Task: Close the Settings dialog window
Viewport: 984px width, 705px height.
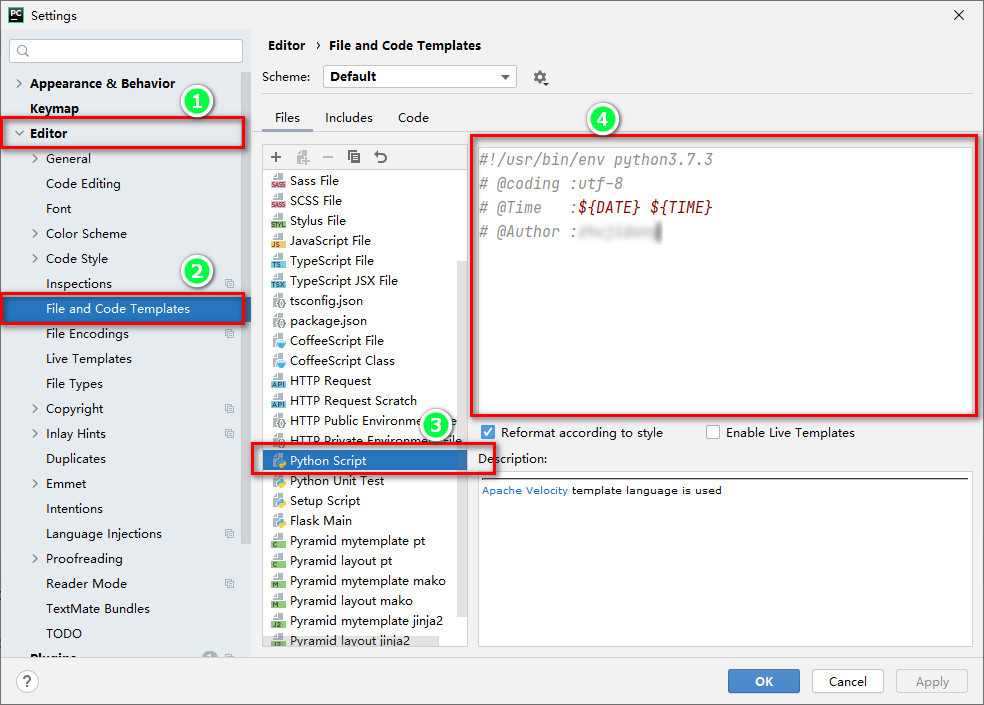Action: [959, 15]
